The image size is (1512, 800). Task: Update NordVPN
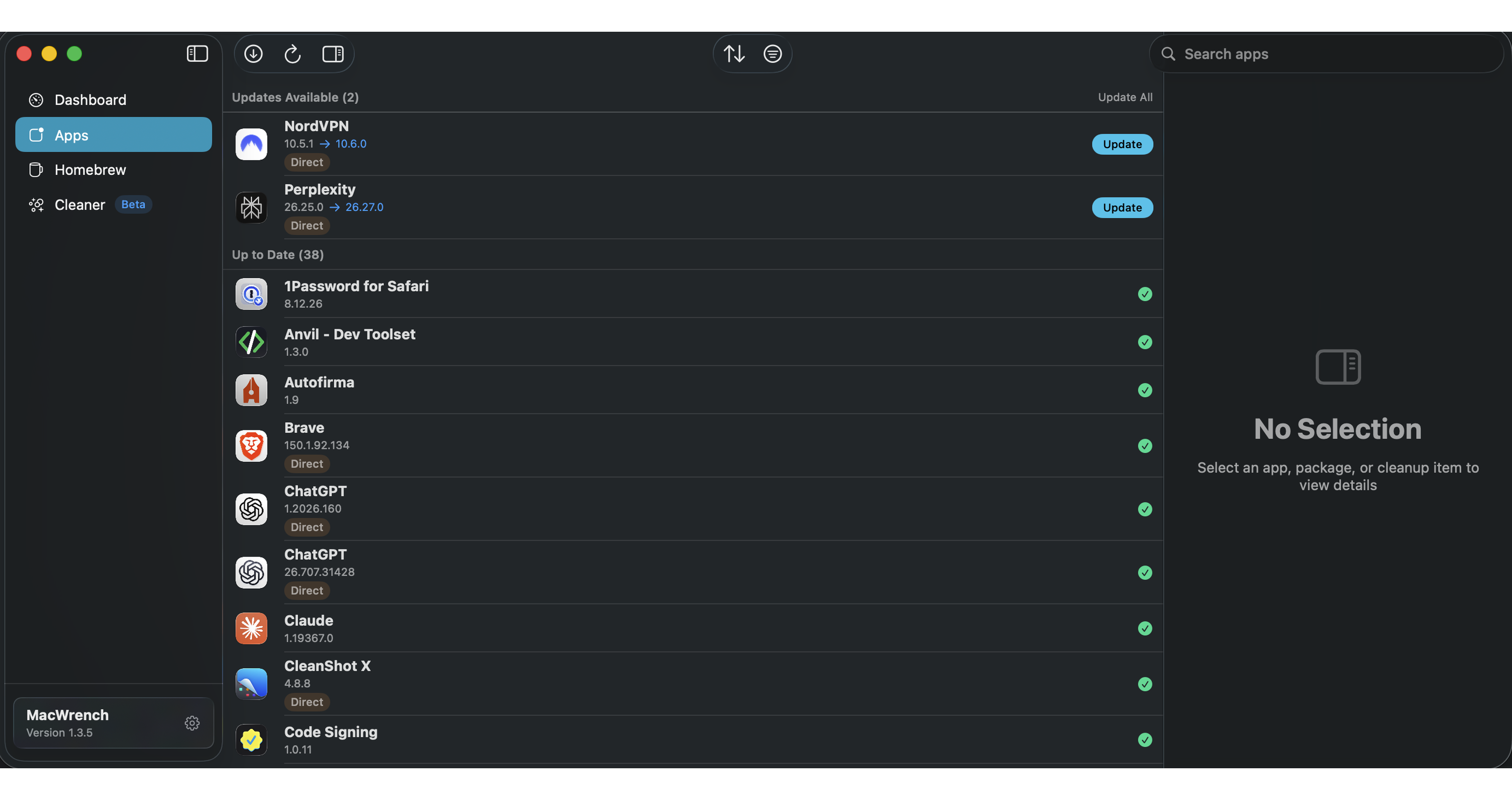tap(1122, 144)
